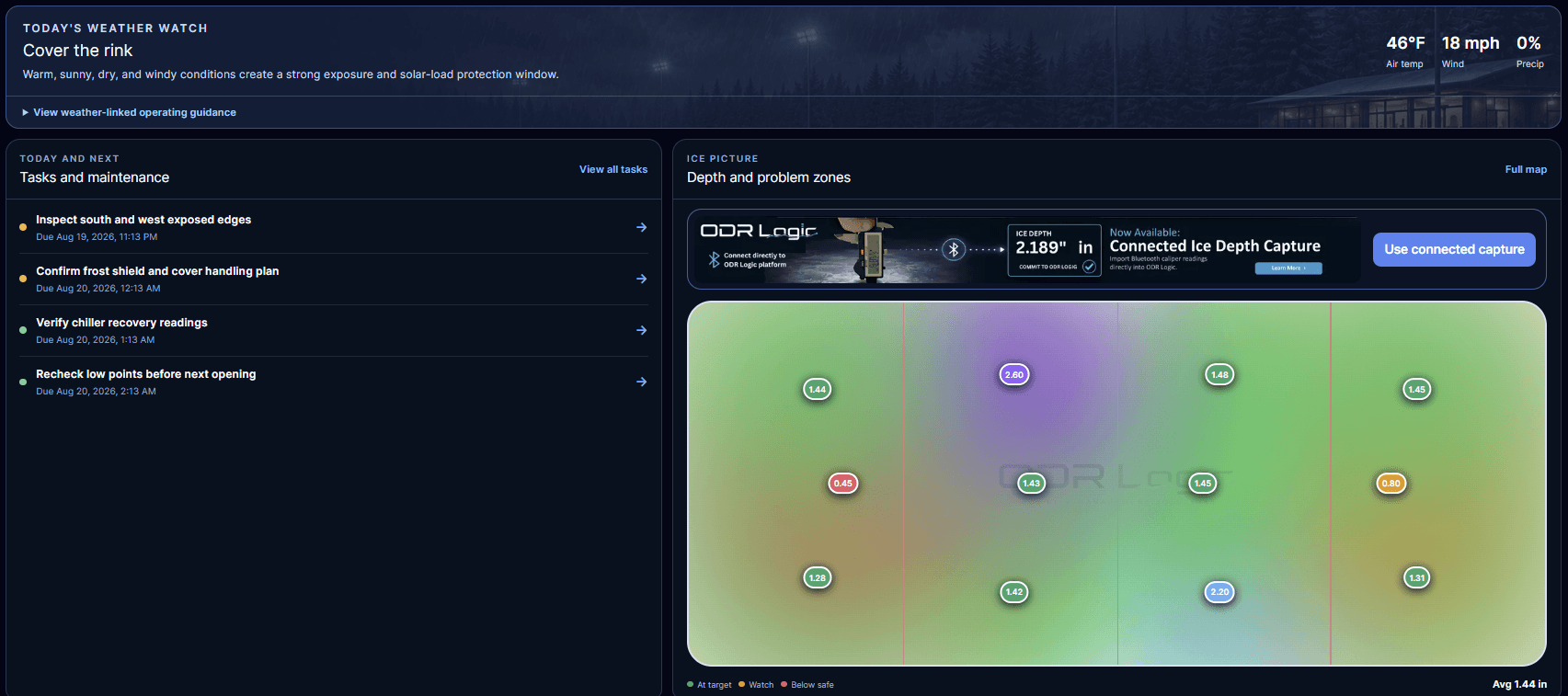Open the Full map link
Screen dimensions: 1568x696
tap(1526, 169)
